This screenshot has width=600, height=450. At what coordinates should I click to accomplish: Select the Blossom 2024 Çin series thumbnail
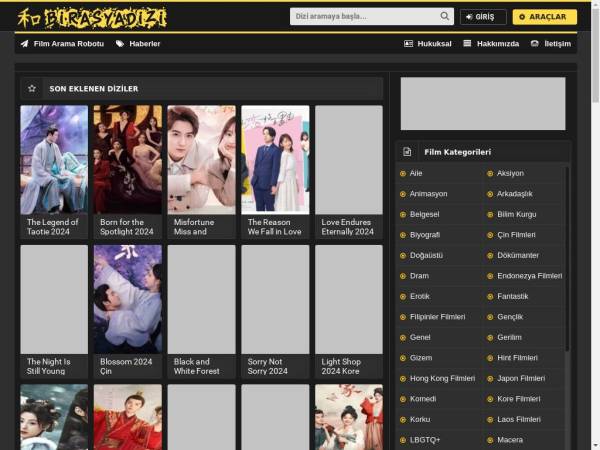tap(127, 299)
